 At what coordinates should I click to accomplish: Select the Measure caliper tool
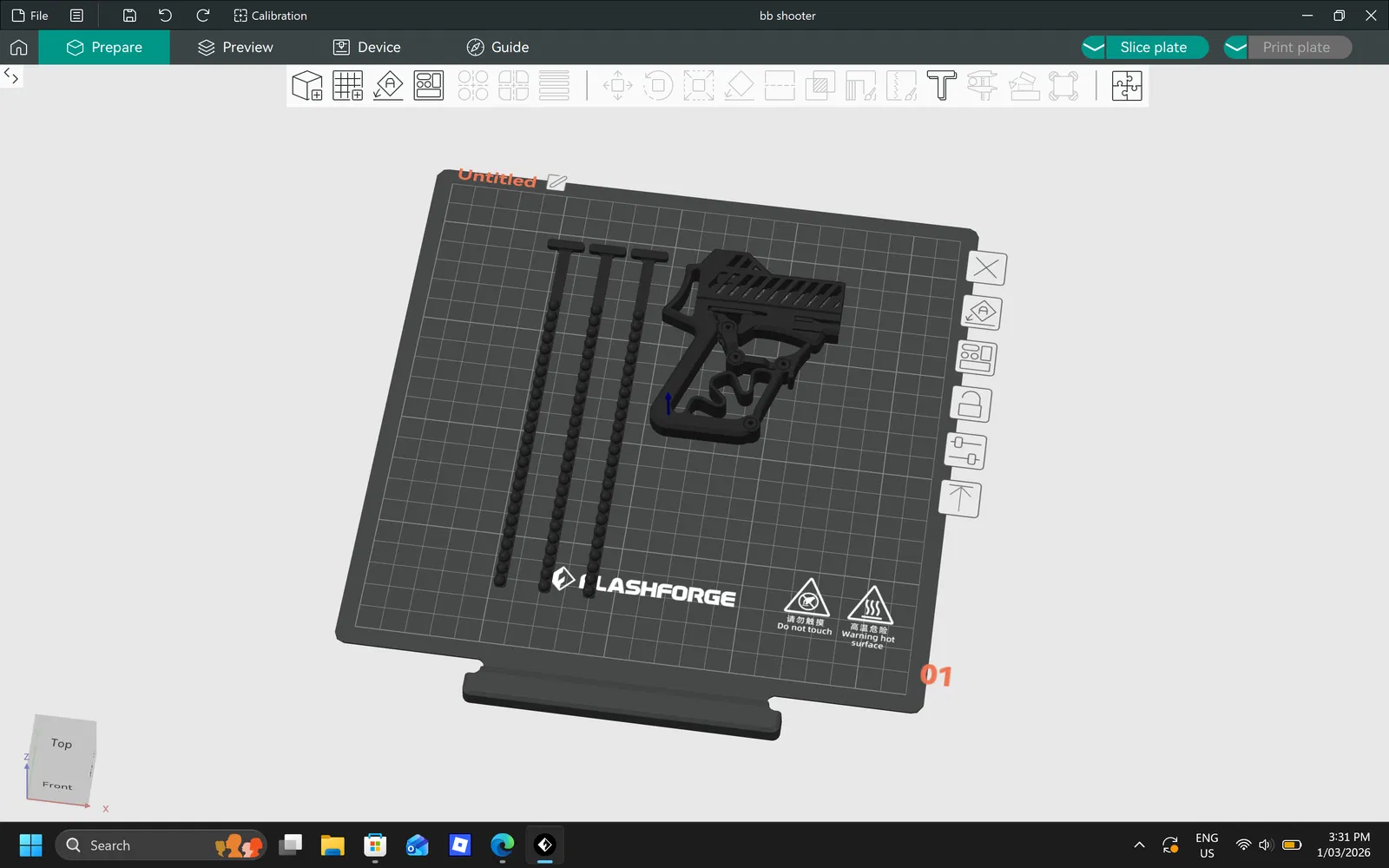point(982,85)
